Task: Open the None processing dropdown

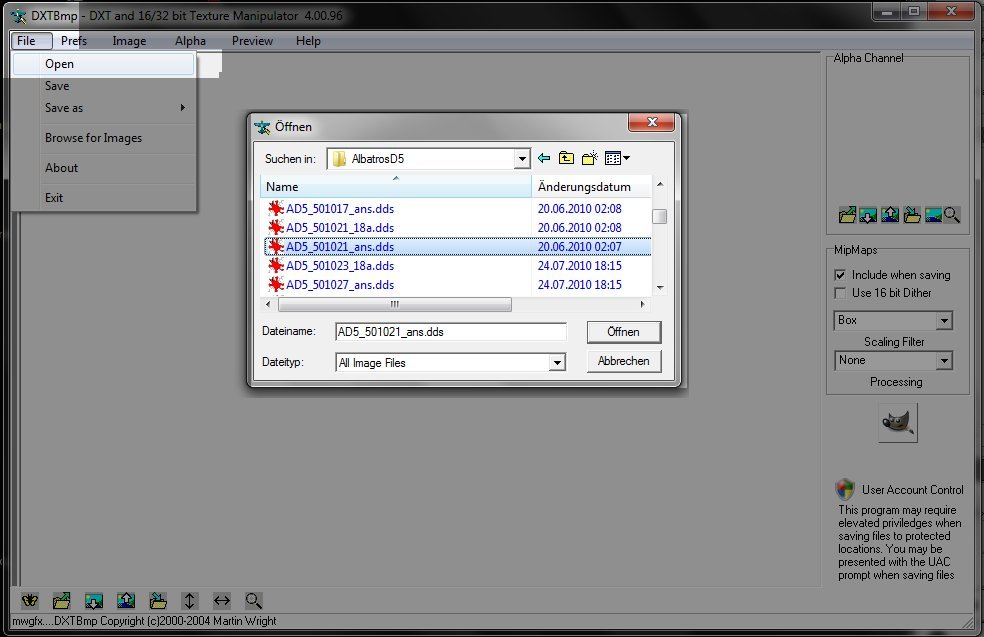Action: click(x=944, y=361)
